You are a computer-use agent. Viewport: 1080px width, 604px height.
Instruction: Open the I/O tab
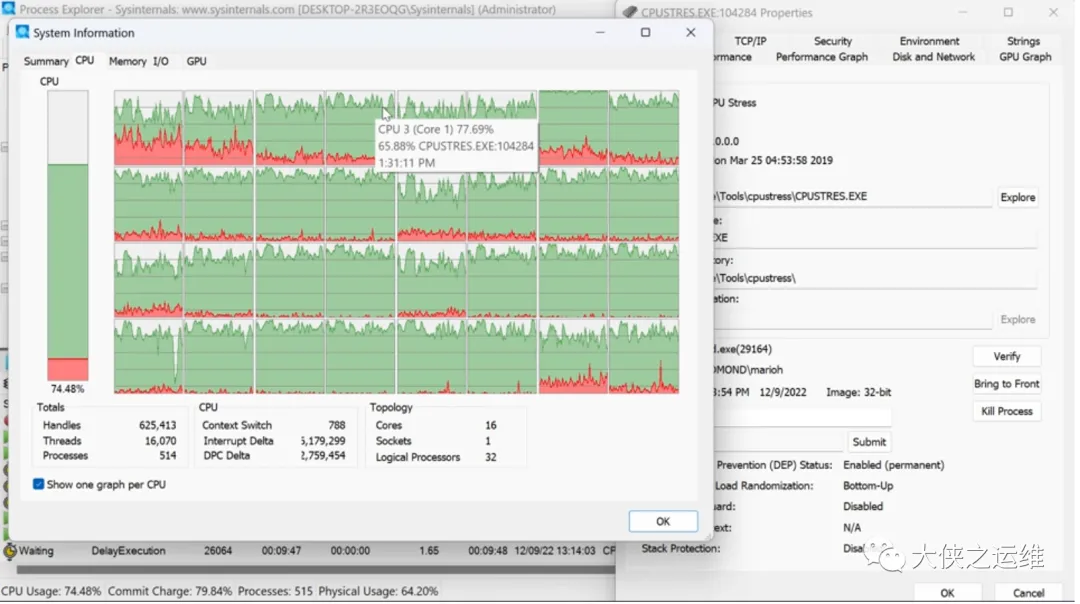click(160, 61)
